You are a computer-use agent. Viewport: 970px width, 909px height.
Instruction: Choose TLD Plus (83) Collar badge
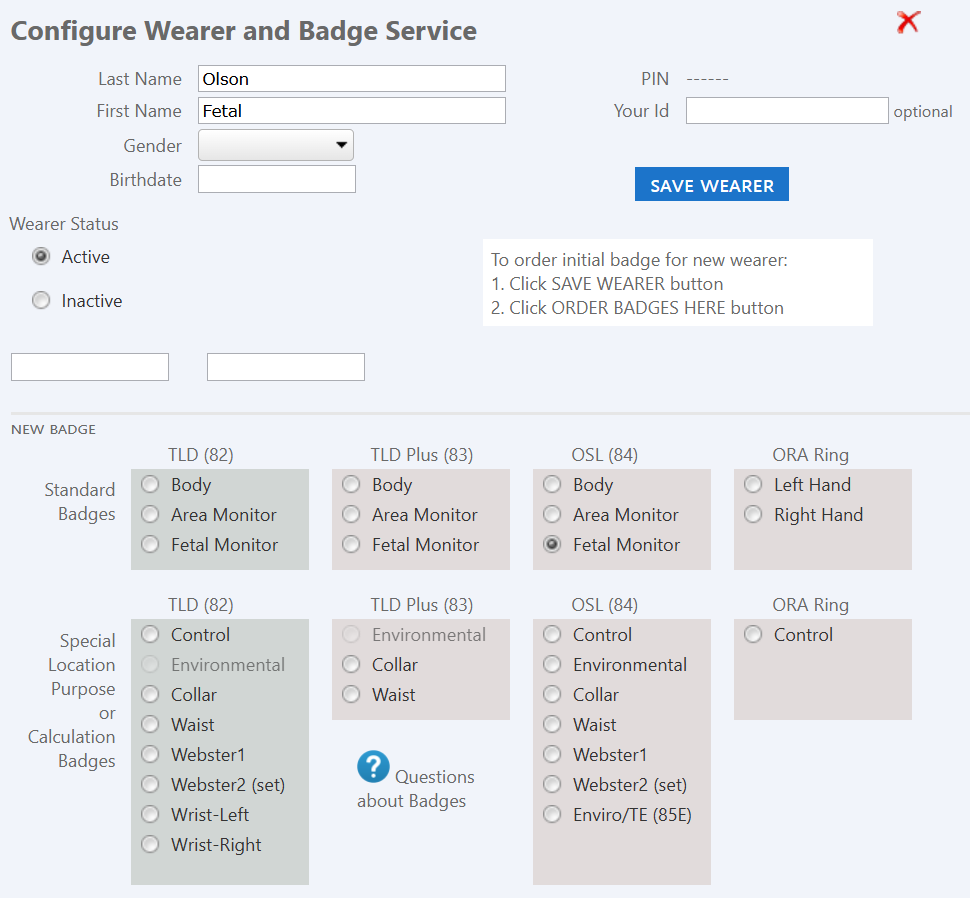click(x=351, y=665)
